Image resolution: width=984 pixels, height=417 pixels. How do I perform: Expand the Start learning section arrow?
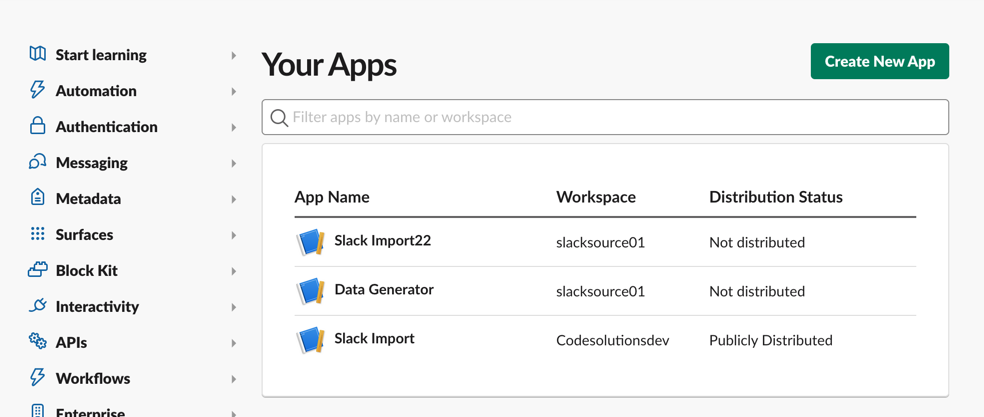point(234,56)
